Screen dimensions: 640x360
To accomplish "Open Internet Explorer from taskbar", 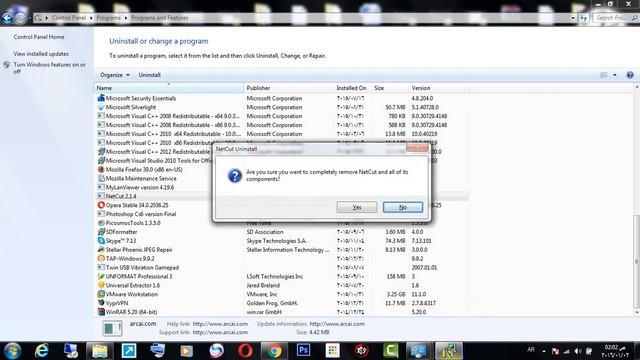I will pos(42,351).
